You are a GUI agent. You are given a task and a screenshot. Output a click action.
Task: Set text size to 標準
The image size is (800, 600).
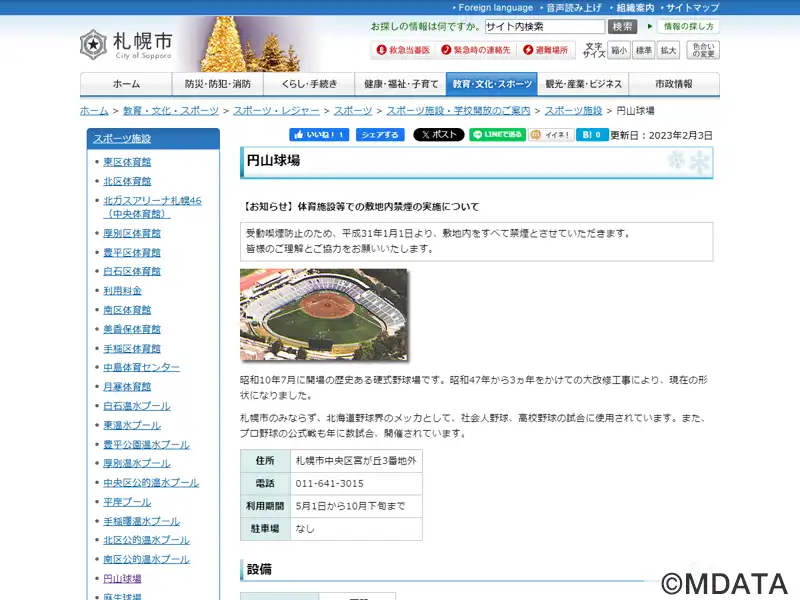tap(644, 50)
